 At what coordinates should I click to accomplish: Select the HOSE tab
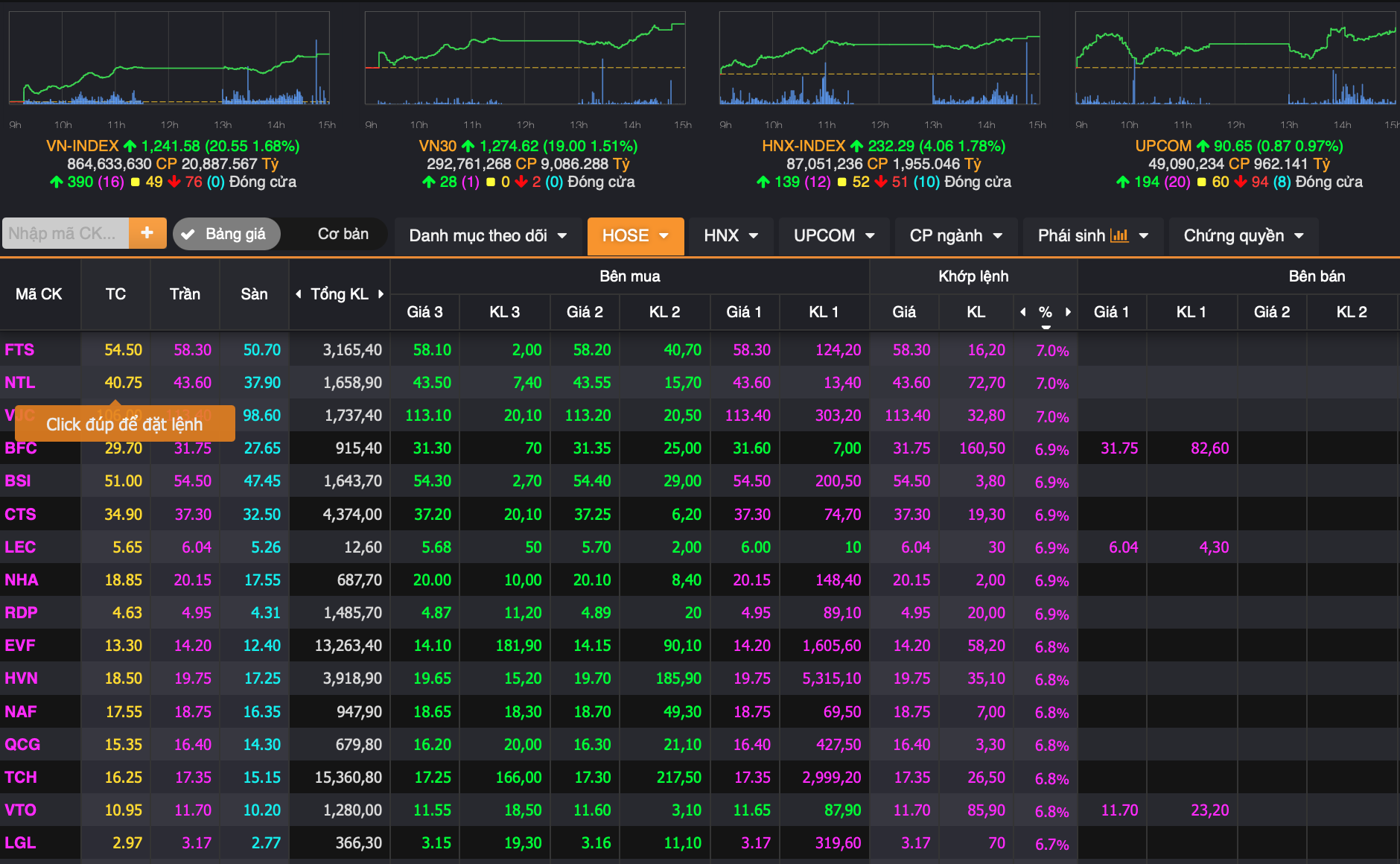pyautogui.click(x=635, y=235)
